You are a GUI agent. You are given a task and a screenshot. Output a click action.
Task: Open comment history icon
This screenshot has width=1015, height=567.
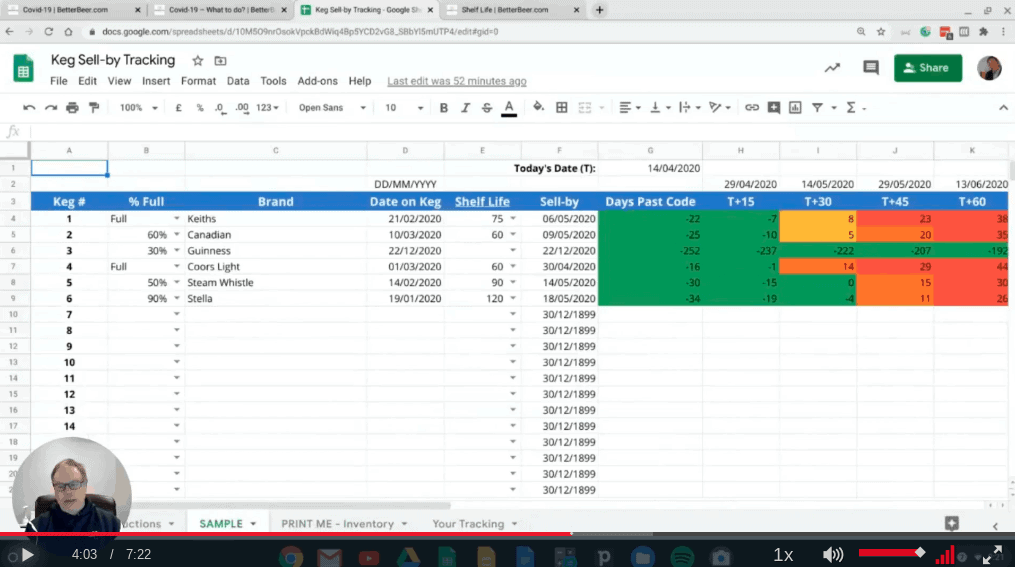point(871,67)
